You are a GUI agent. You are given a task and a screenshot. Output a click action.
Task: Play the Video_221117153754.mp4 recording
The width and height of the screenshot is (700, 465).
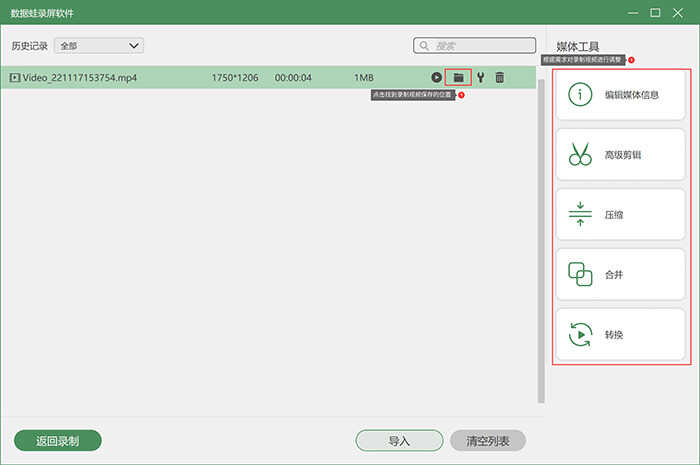pos(437,77)
